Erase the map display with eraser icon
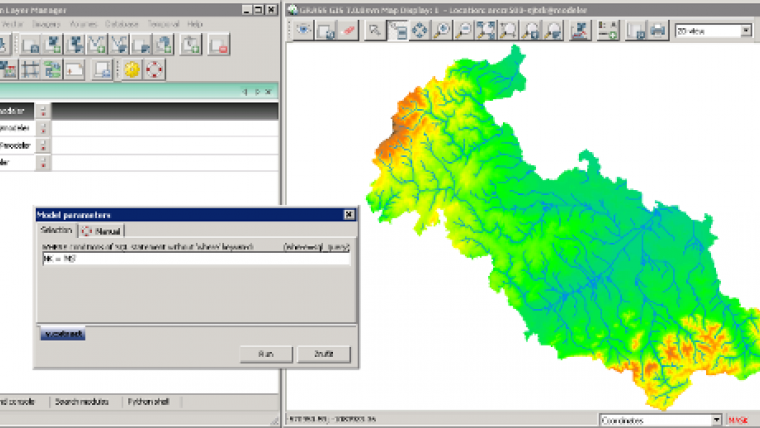 click(349, 31)
